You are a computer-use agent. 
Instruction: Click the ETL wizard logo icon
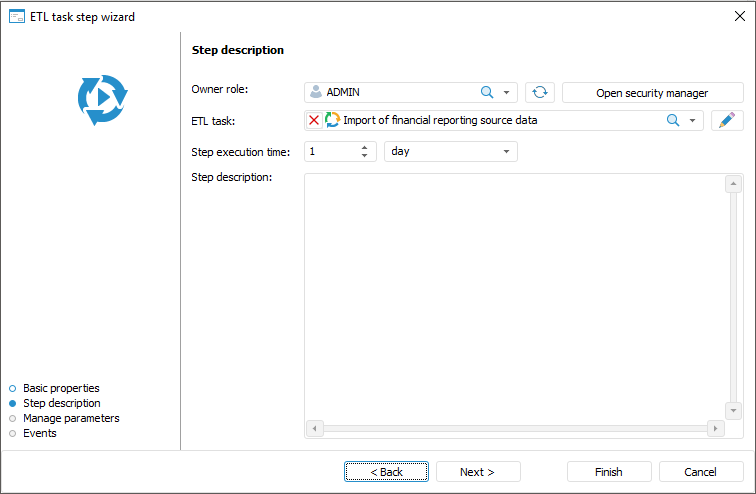tap(102, 100)
